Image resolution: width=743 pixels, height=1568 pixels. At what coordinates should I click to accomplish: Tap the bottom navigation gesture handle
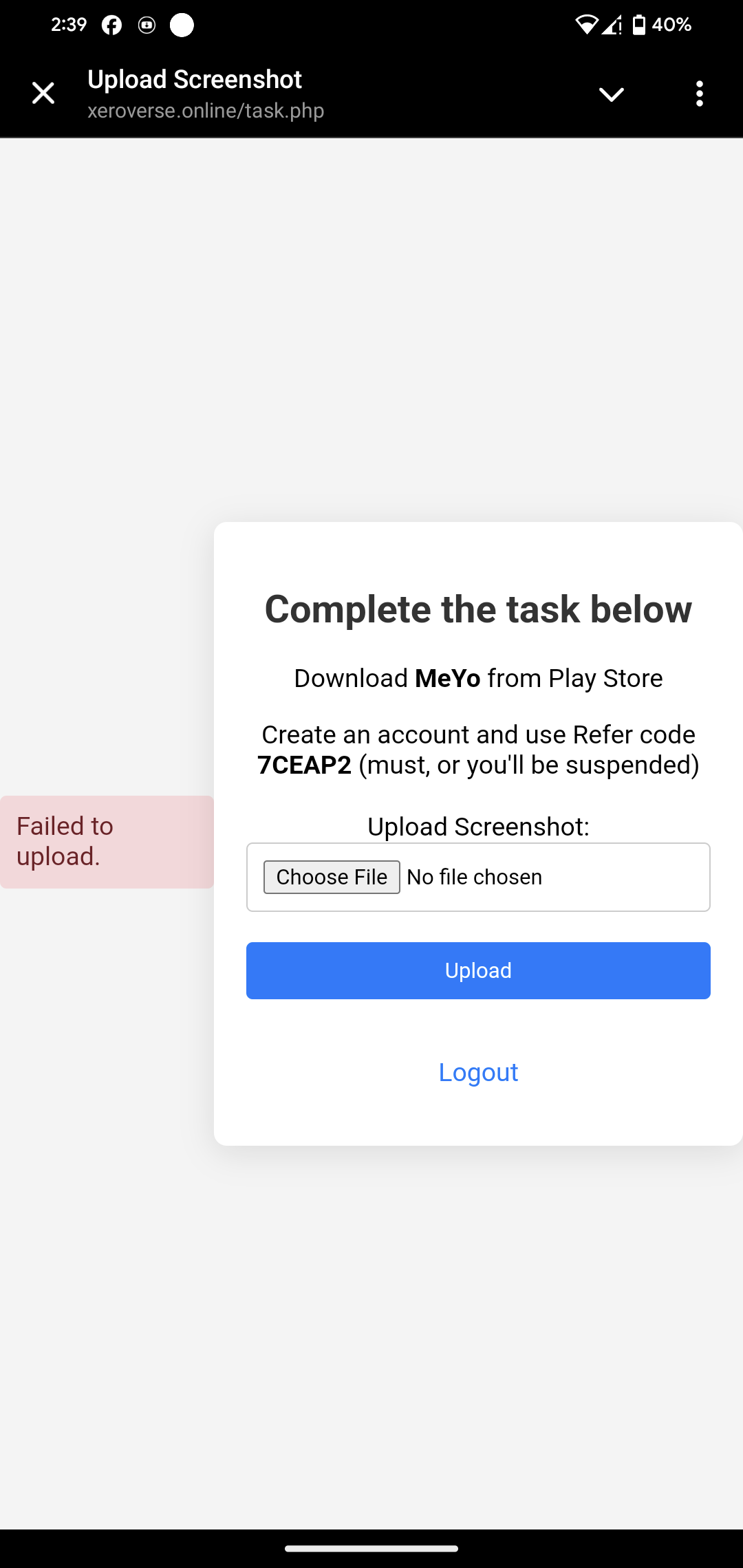click(371, 1549)
